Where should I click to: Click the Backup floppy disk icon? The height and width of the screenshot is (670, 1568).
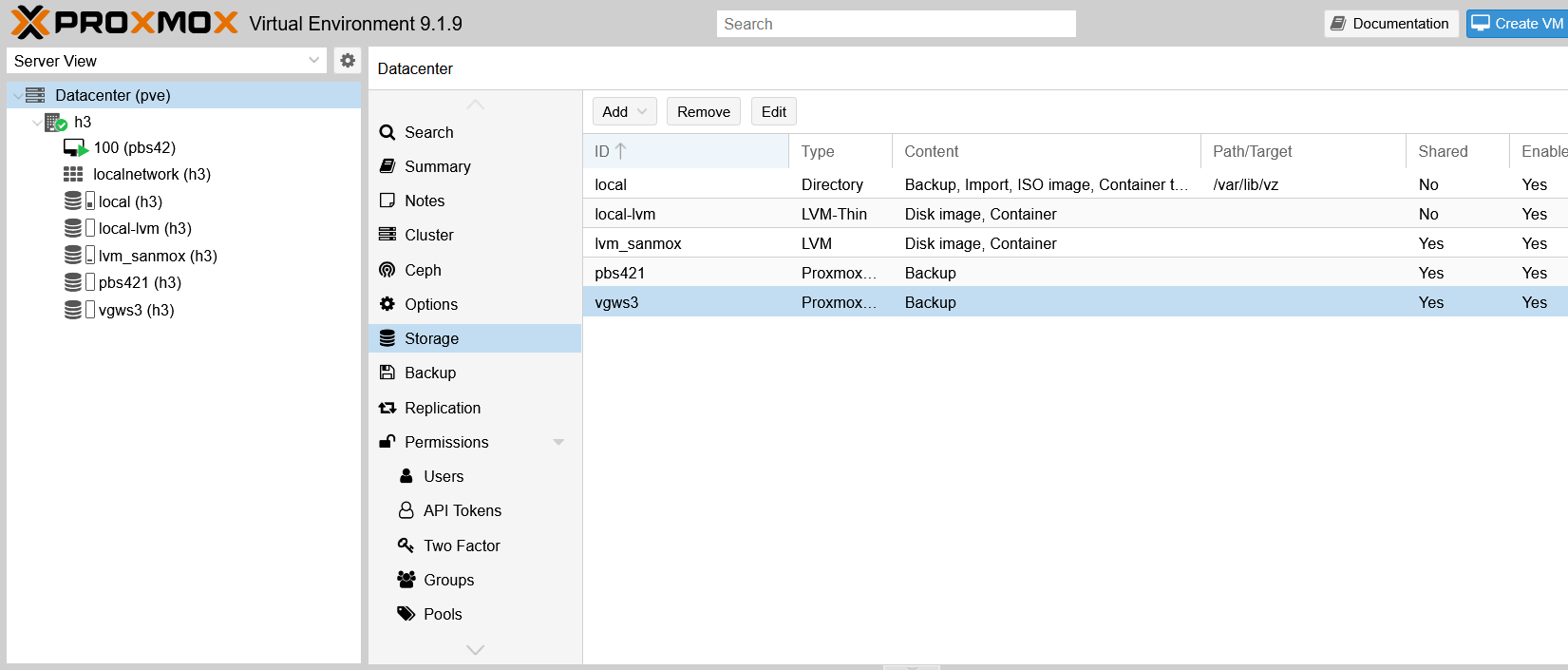pos(387,373)
